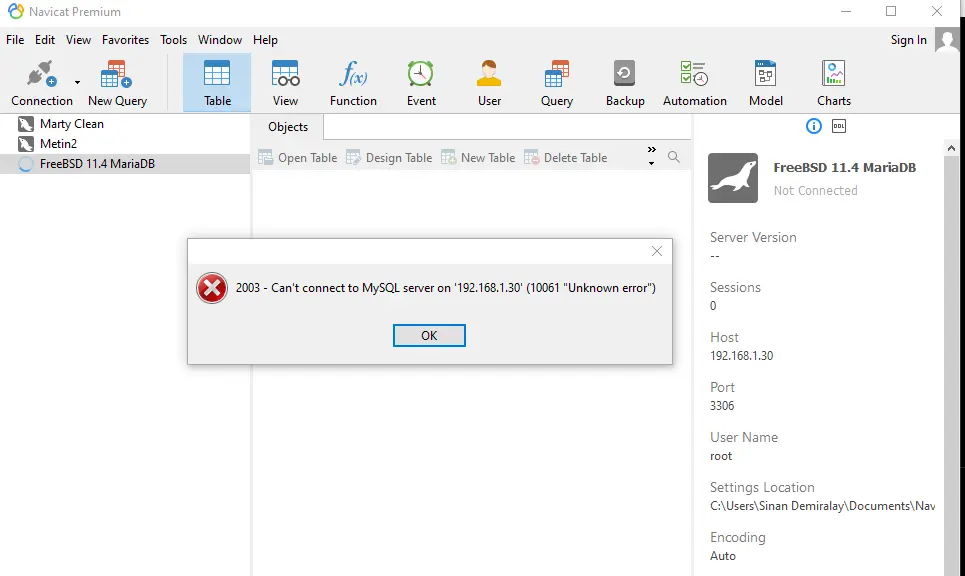This screenshot has height=576, width=965.
Task: Show the general information panel icon
Action: [x=814, y=126]
